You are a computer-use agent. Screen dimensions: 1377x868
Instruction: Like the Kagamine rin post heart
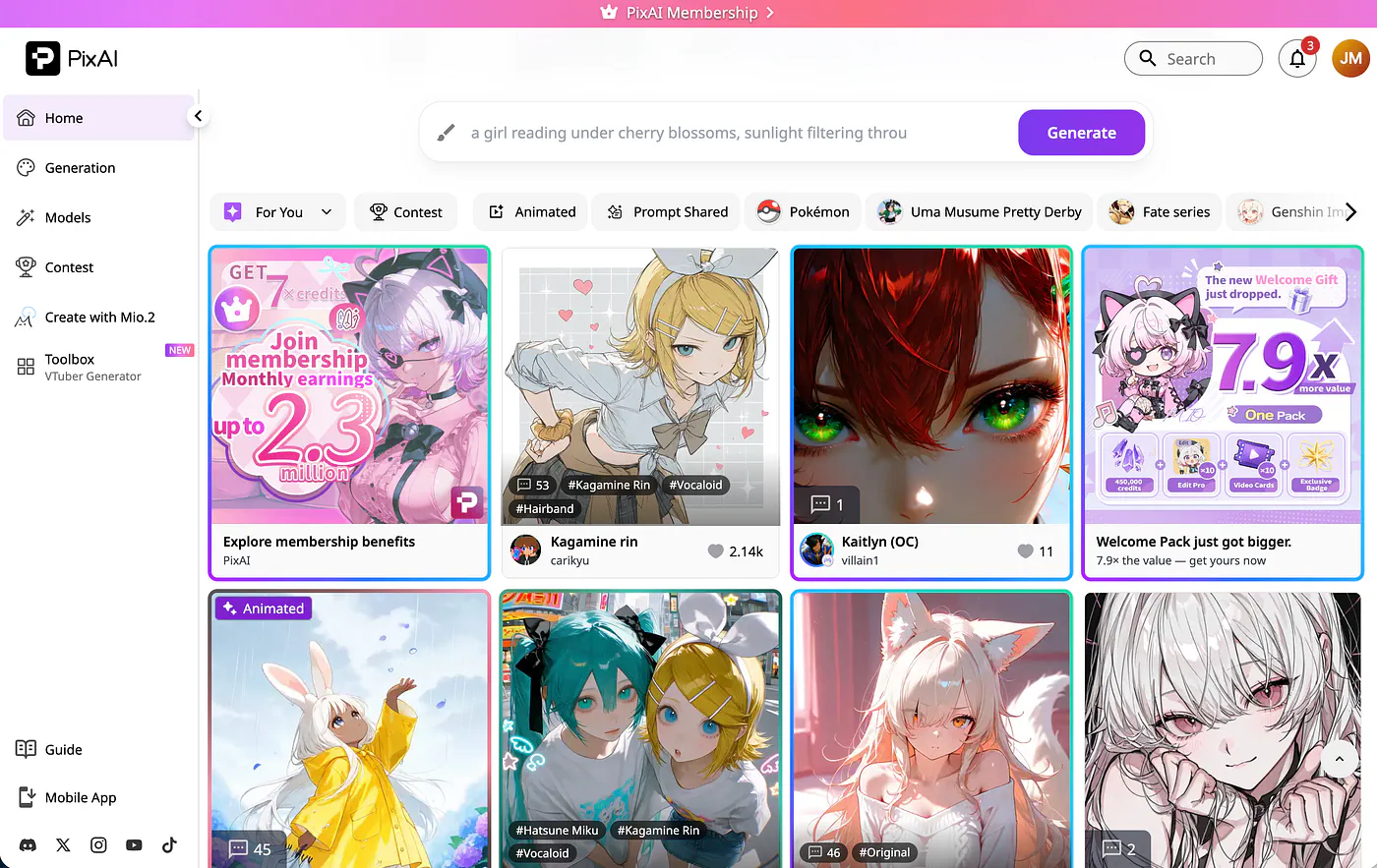coord(716,550)
